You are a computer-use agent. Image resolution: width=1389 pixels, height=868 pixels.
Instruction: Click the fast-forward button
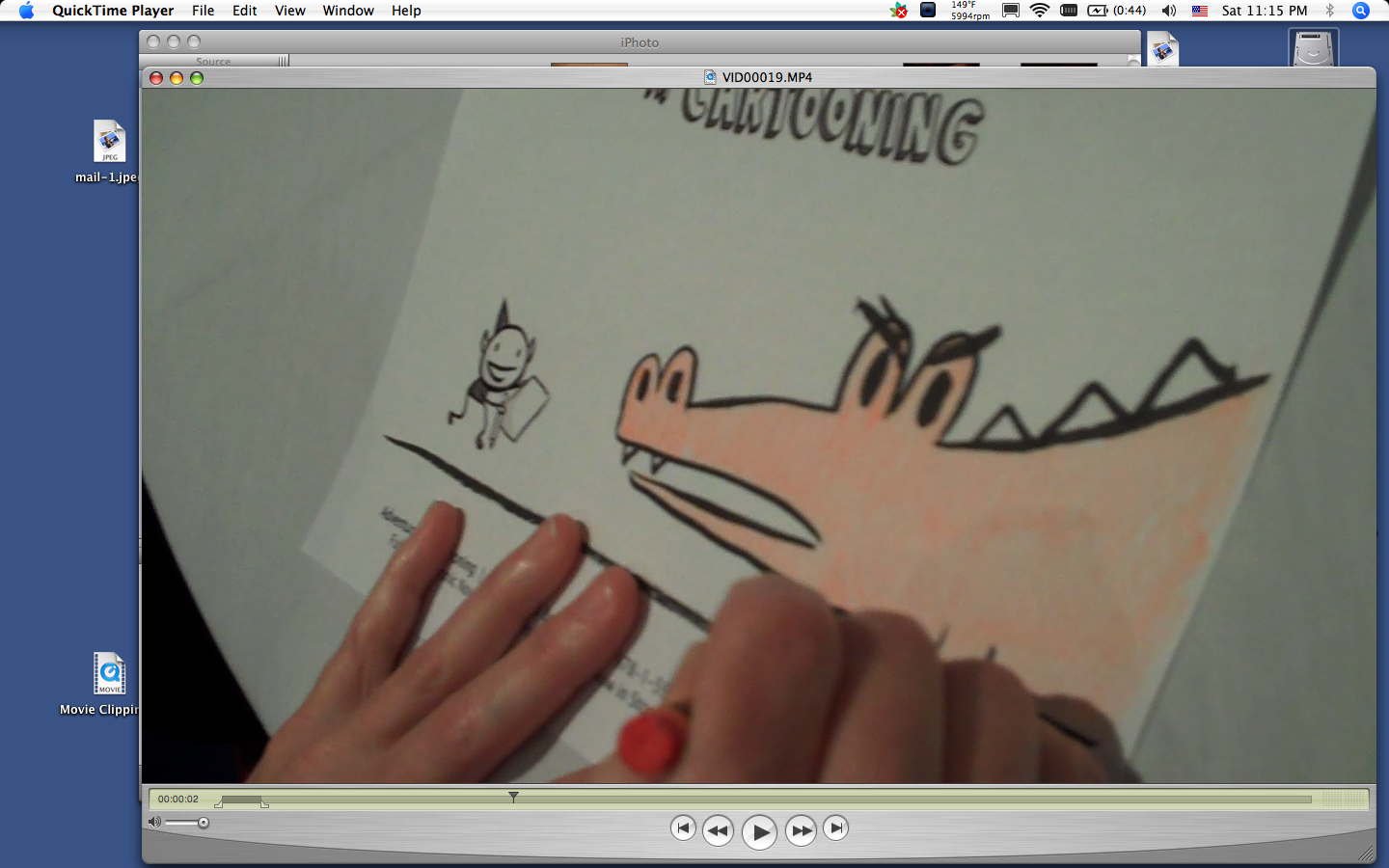[x=801, y=830]
